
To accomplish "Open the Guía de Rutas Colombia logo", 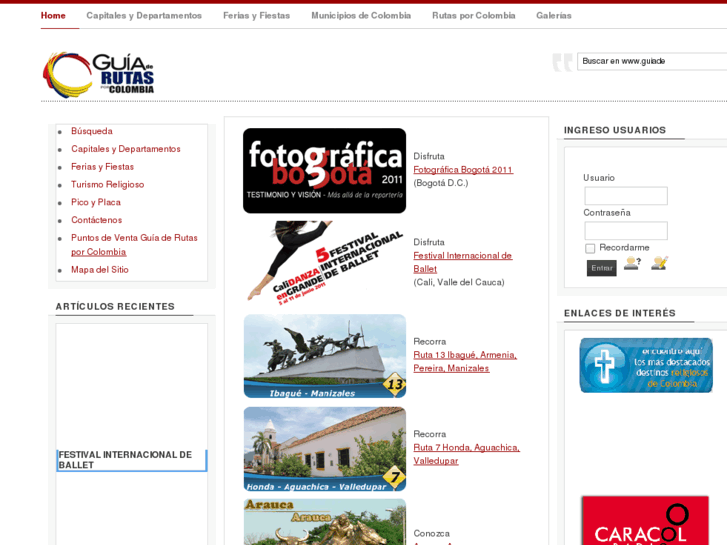I will click(98, 74).
